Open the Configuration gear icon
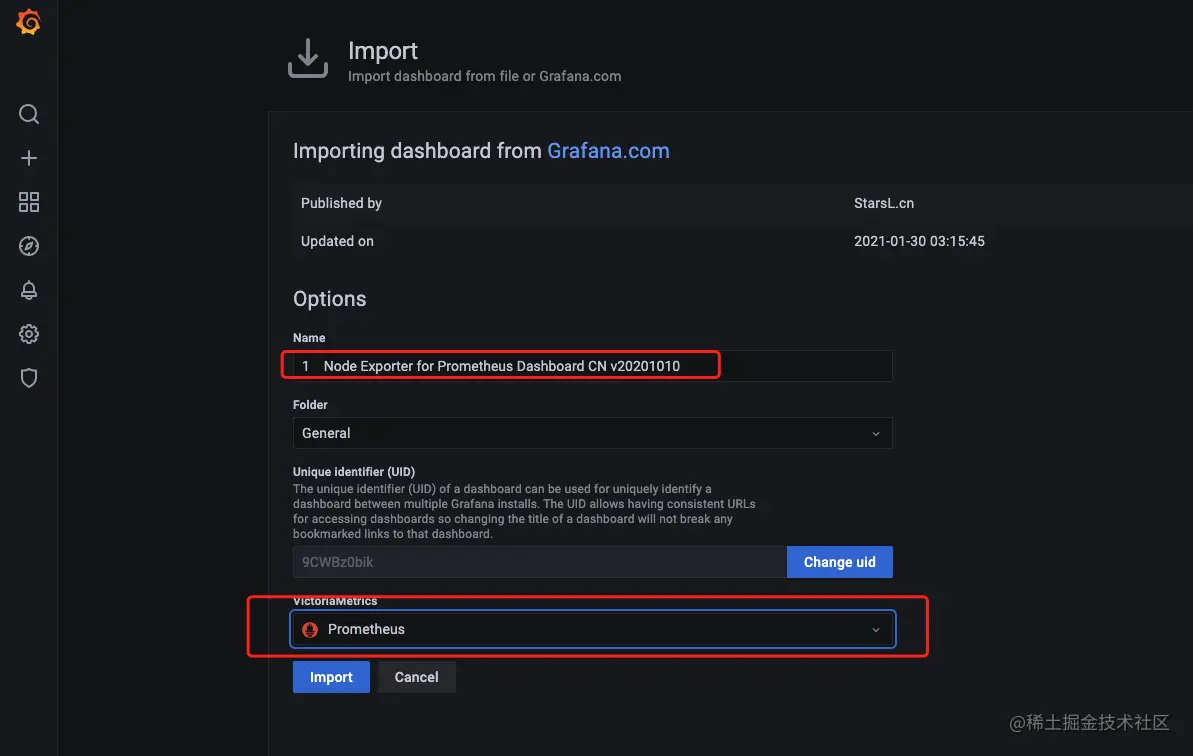This screenshot has width=1193, height=756. tap(29, 334)
